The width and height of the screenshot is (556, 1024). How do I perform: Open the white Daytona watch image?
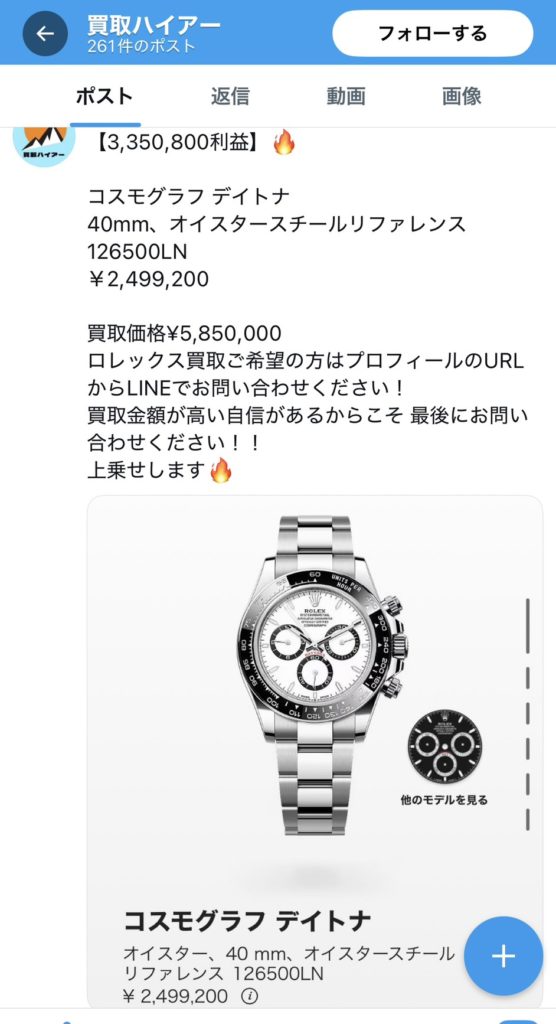click(322, 675)
